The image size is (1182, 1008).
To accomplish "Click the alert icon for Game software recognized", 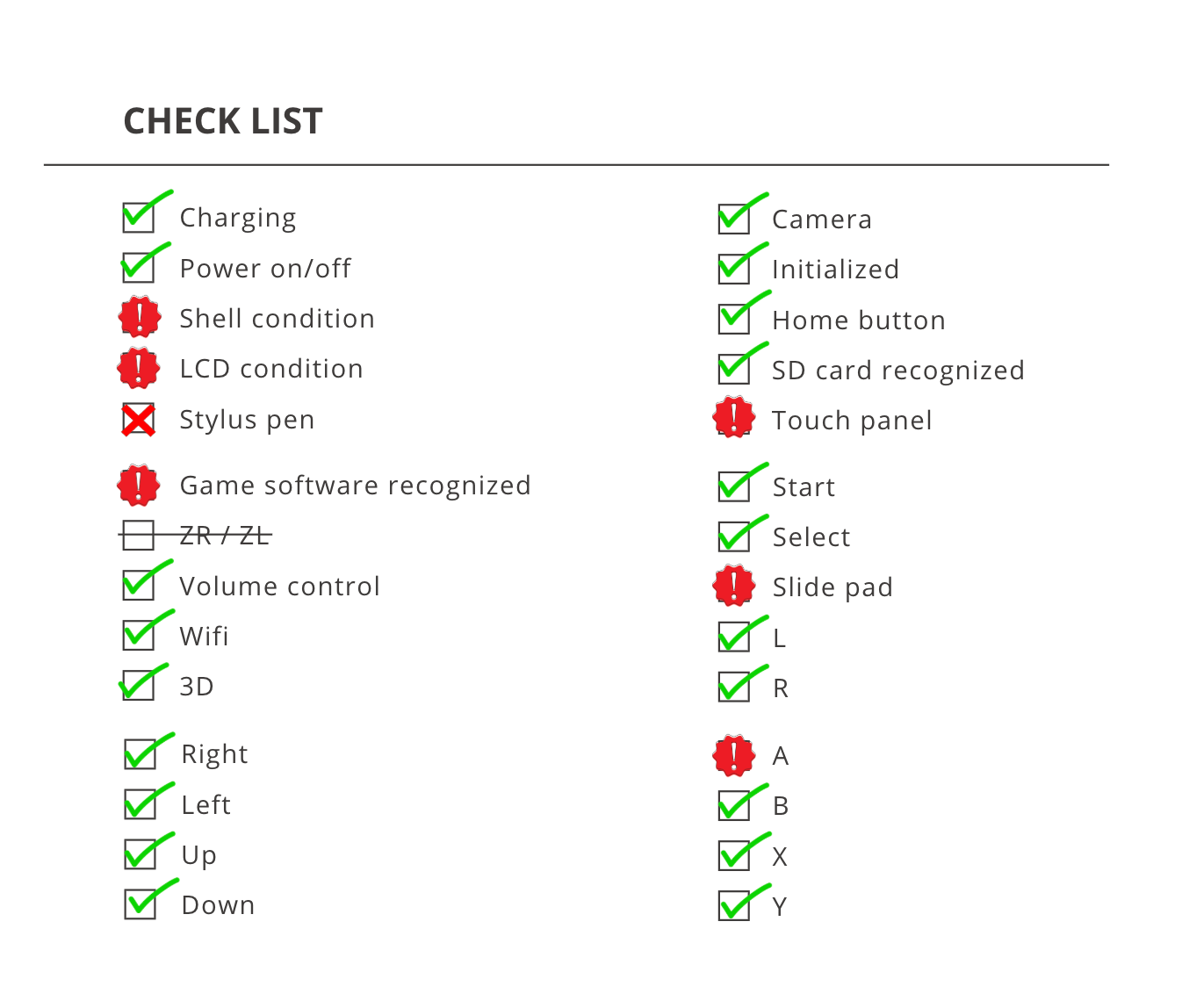I will click(x=139, y=486).
